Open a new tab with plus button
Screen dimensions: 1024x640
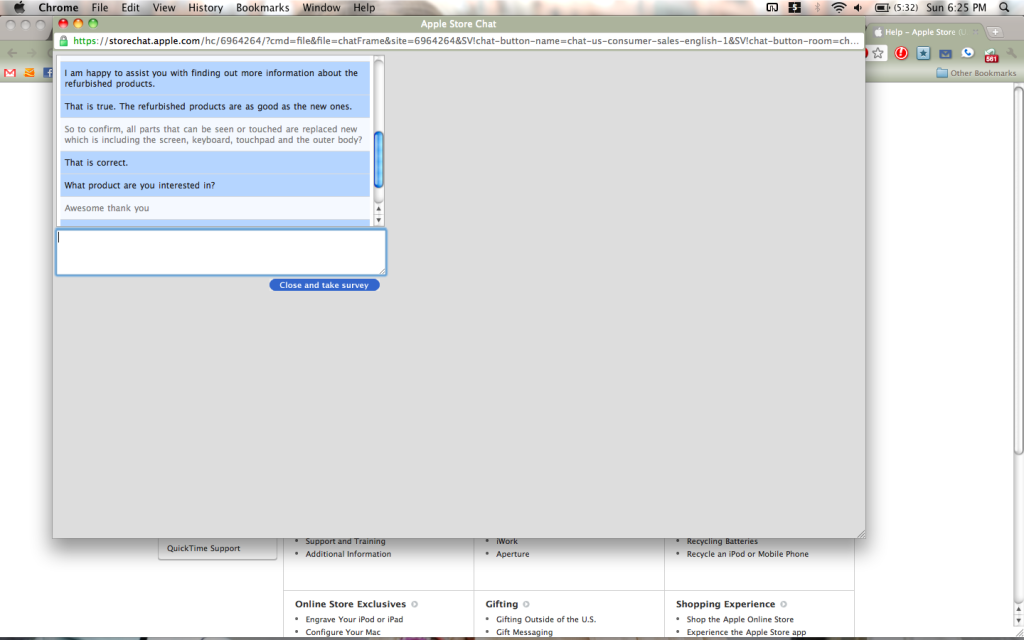point(995,32)
